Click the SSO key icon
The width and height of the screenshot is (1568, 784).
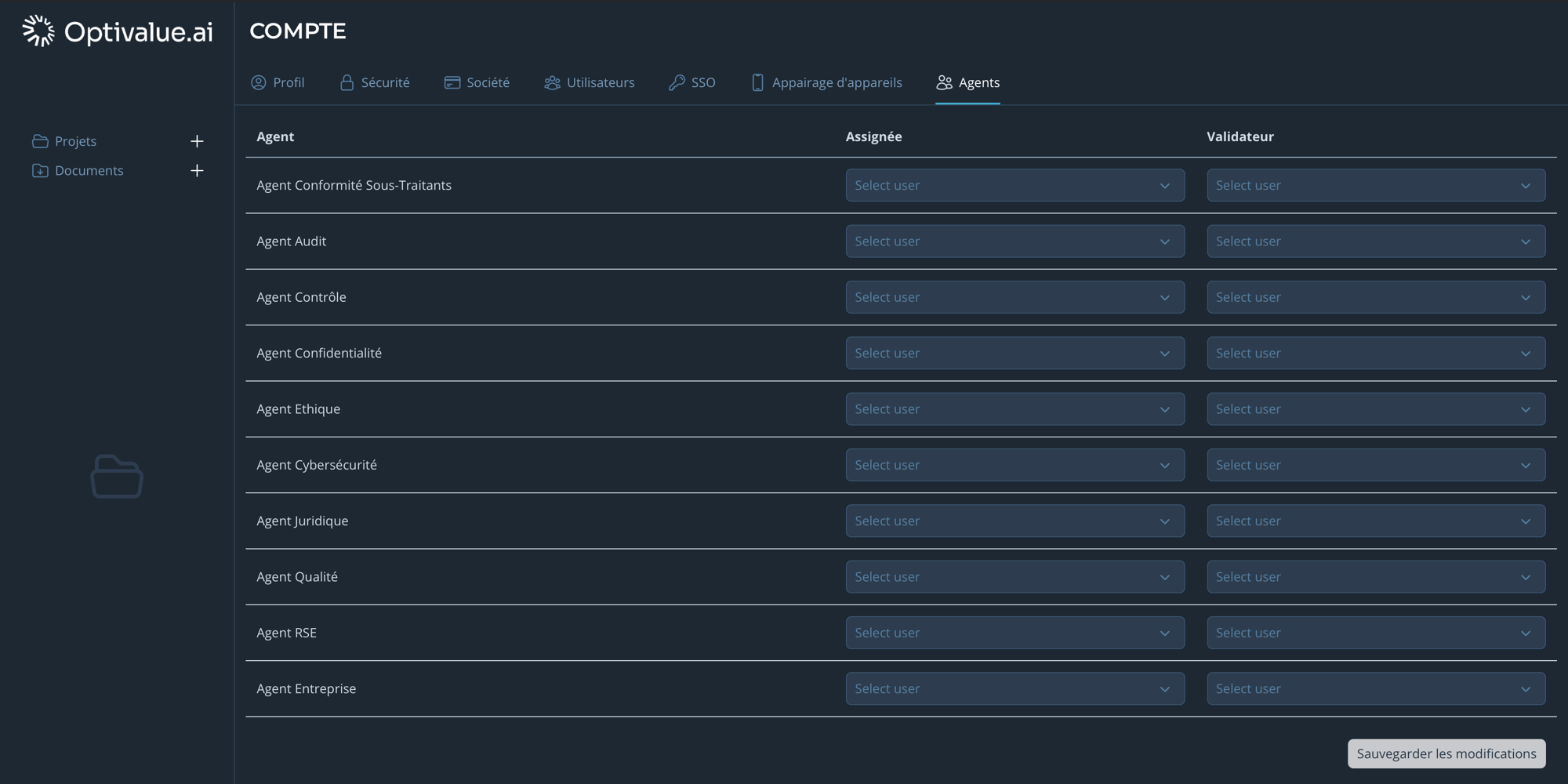pos(677,82)
